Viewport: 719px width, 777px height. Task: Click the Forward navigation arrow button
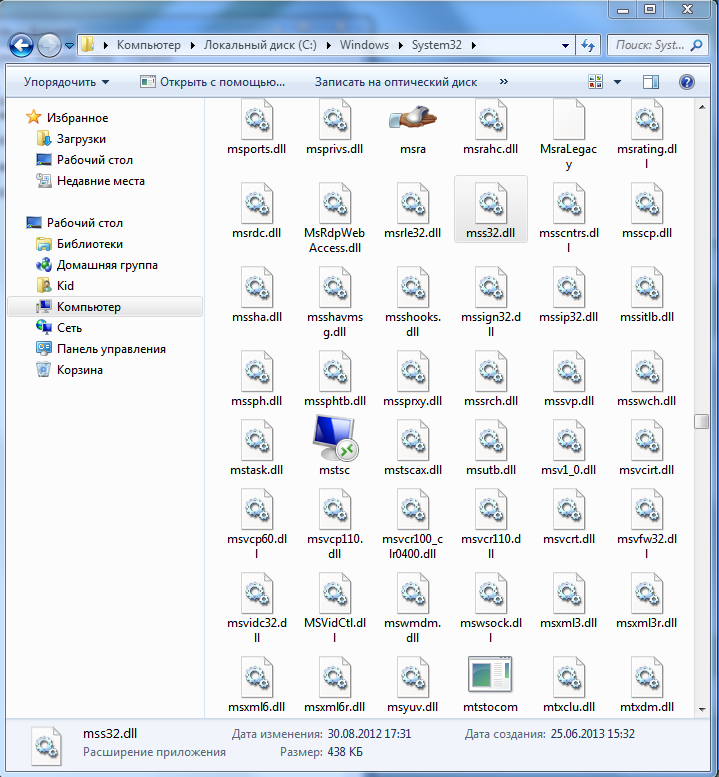click(49, 46)
